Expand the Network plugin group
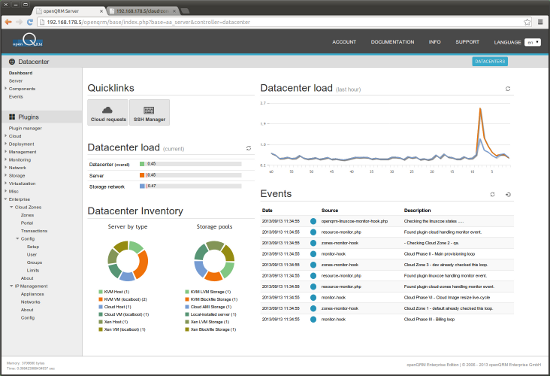Viewport: 550px width, 376px height. [x=6, y=167]
